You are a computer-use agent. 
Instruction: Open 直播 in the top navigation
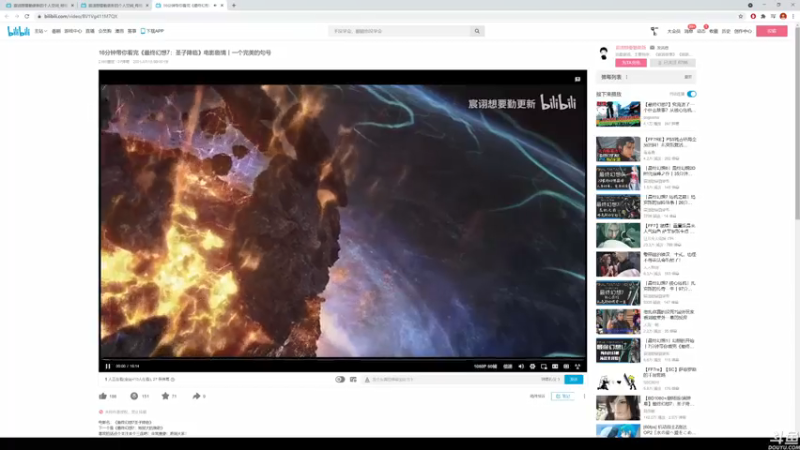(90, 31)
